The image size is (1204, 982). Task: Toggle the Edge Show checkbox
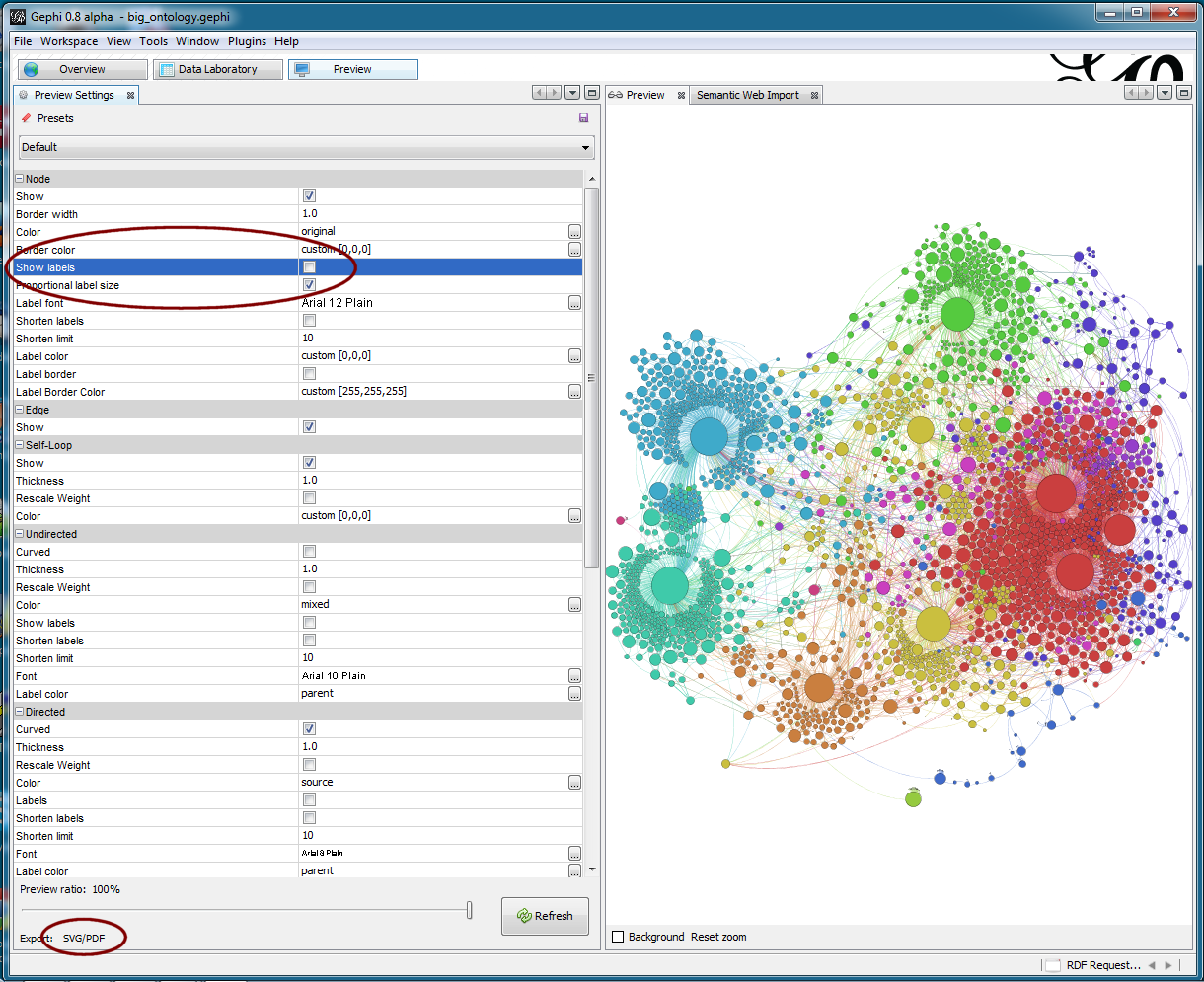pos(309,427)
